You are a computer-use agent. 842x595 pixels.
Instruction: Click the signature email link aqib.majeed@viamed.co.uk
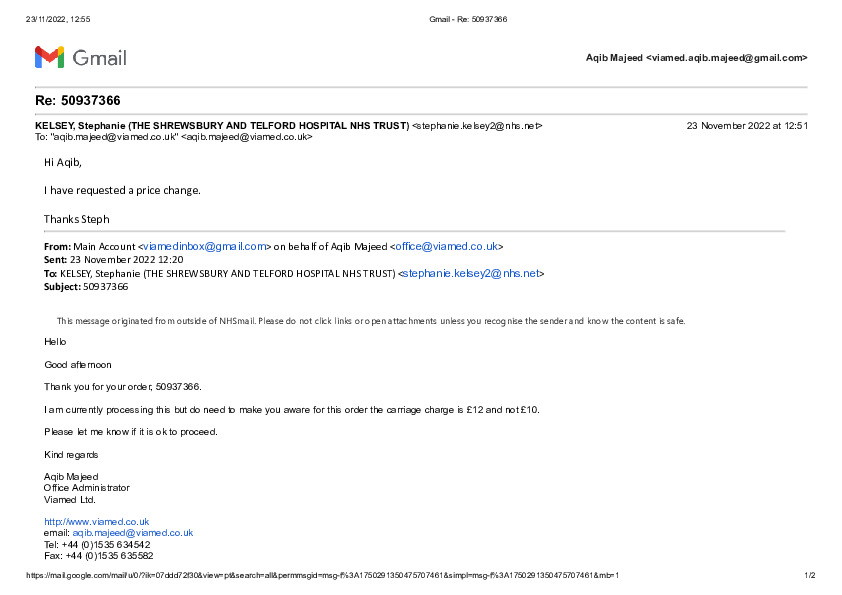pos(132,533)
